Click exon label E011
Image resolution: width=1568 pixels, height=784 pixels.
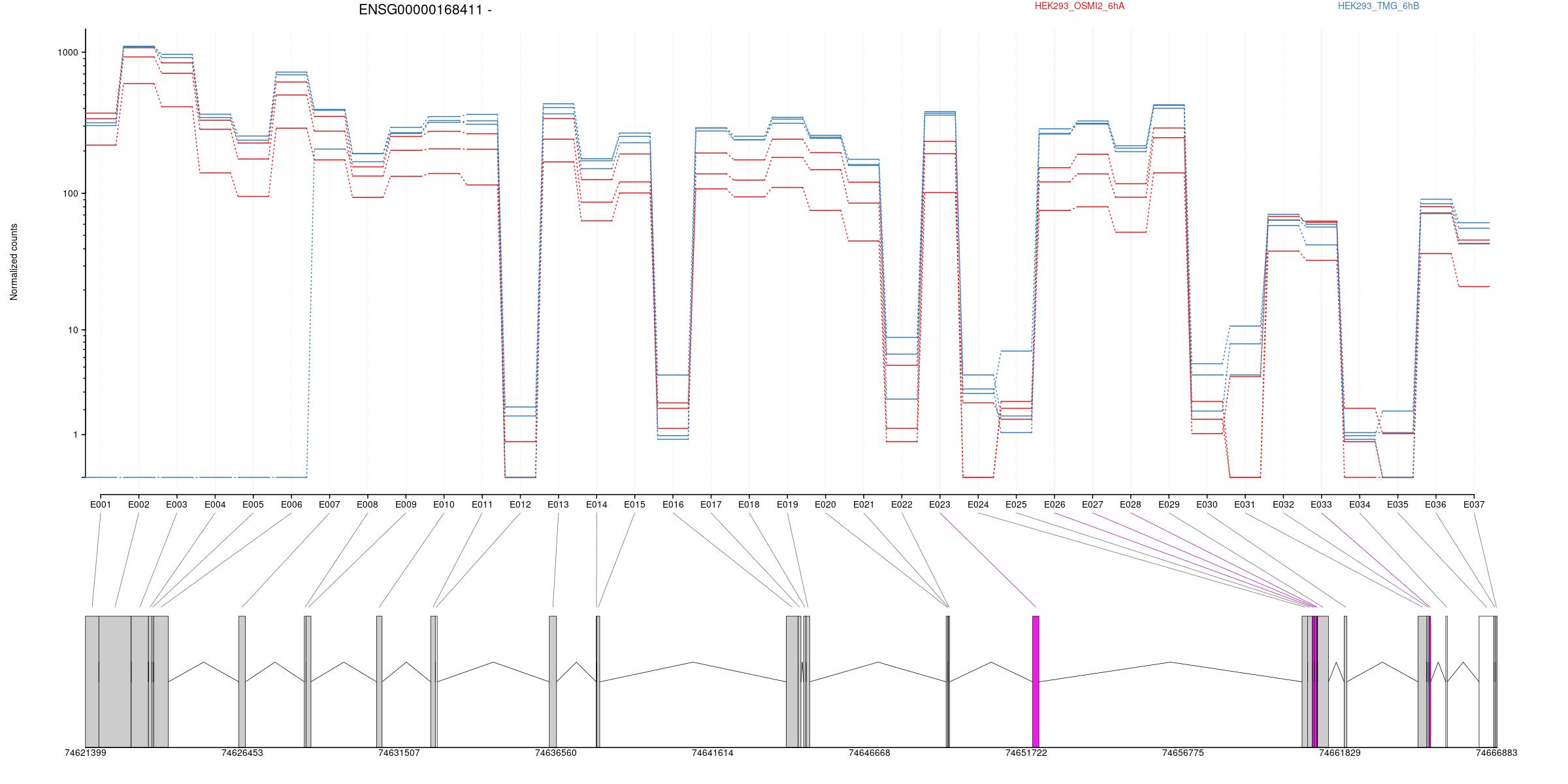click(482, 504)
